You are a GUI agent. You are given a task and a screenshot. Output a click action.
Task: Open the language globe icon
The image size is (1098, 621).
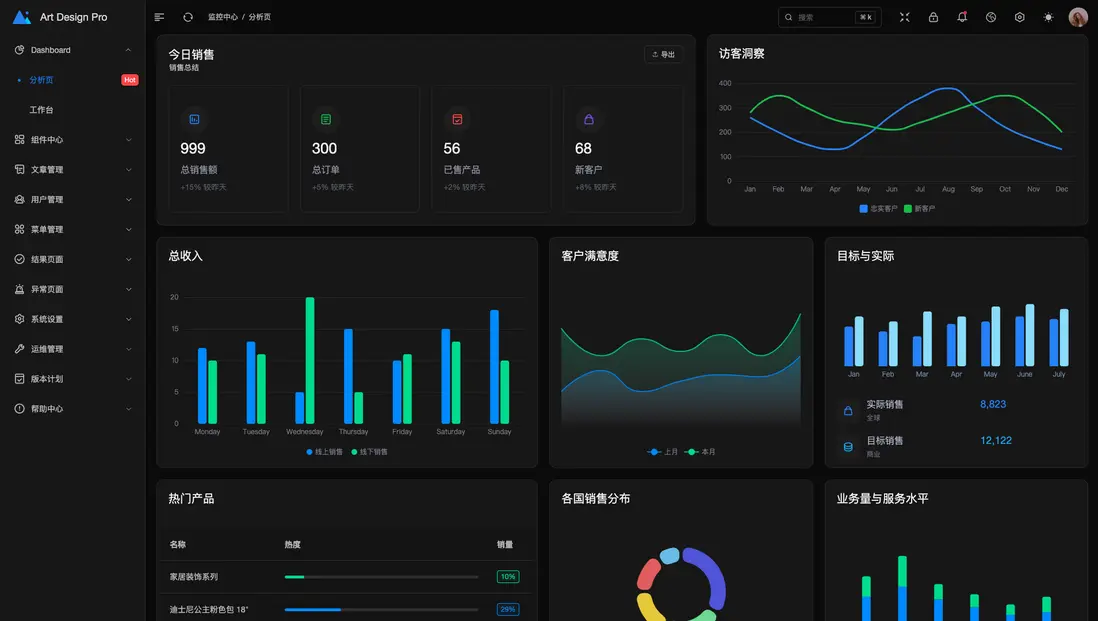point(991,17)
